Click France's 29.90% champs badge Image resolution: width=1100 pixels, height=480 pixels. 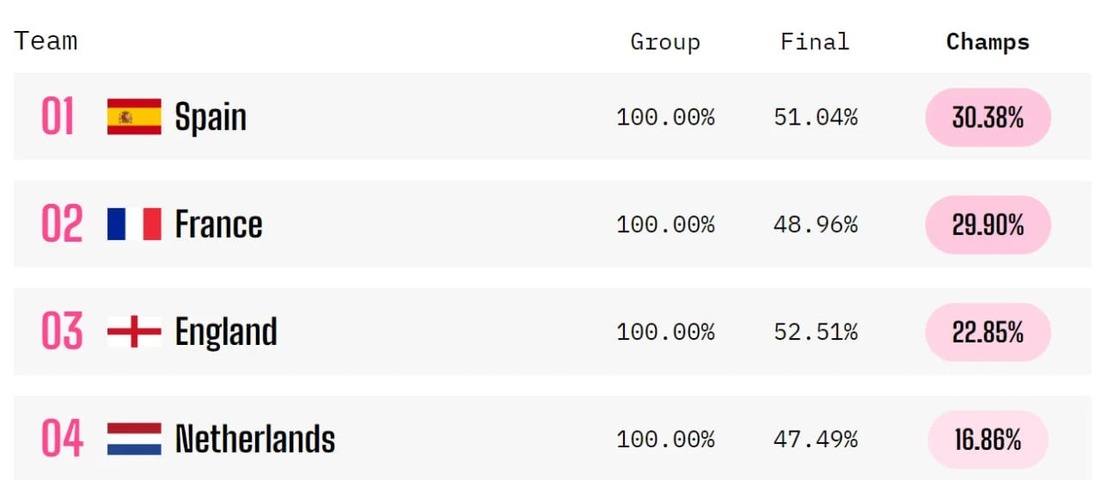tap(988, 225)
